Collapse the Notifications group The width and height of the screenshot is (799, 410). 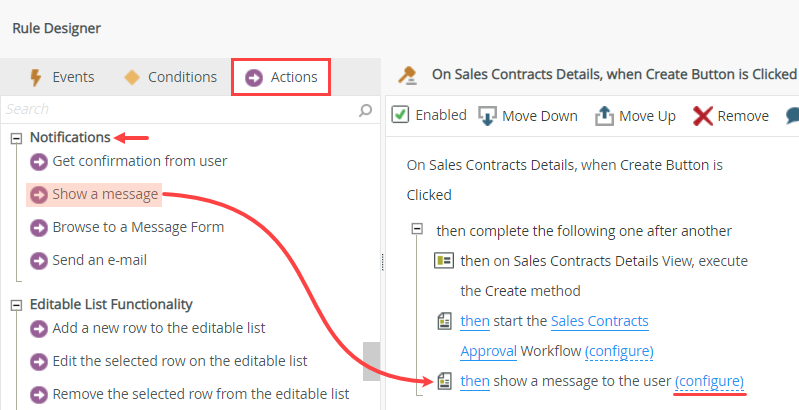point(16,137)
